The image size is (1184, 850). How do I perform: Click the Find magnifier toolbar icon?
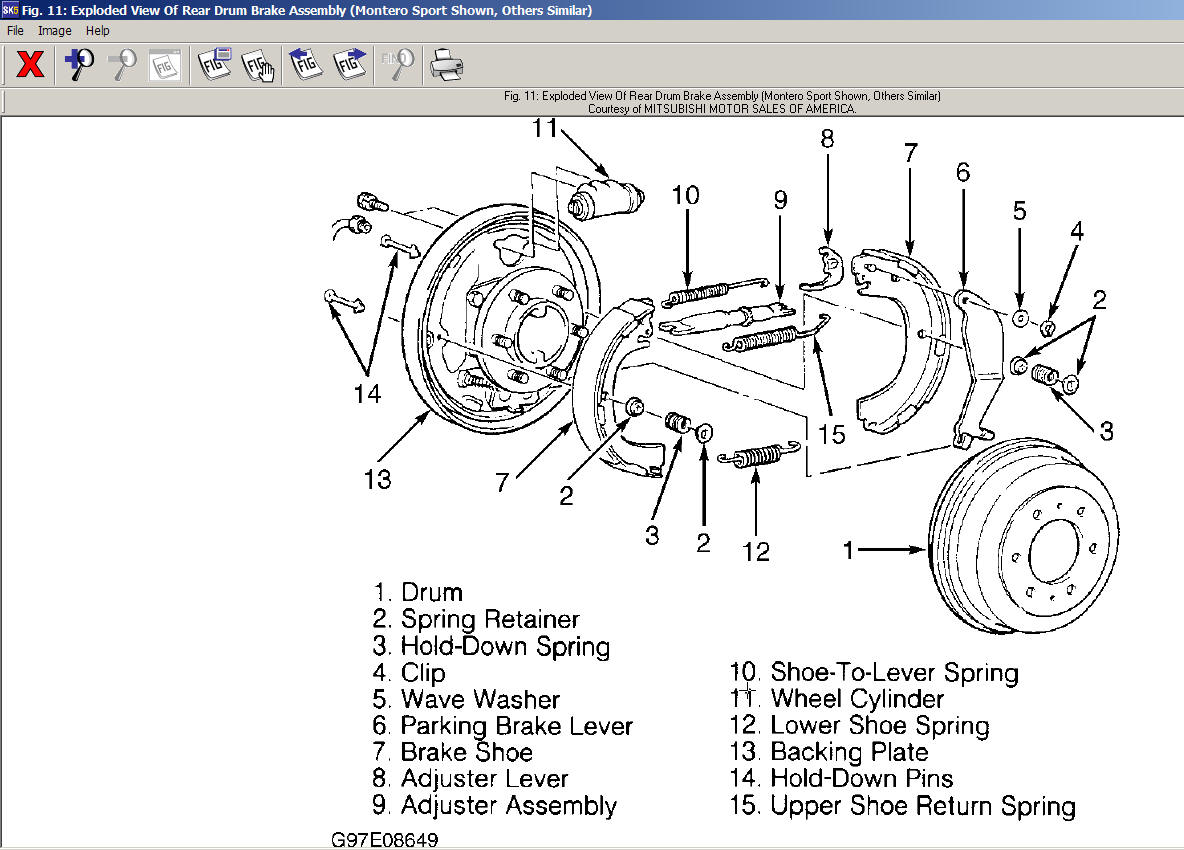(x=397, y=65)
